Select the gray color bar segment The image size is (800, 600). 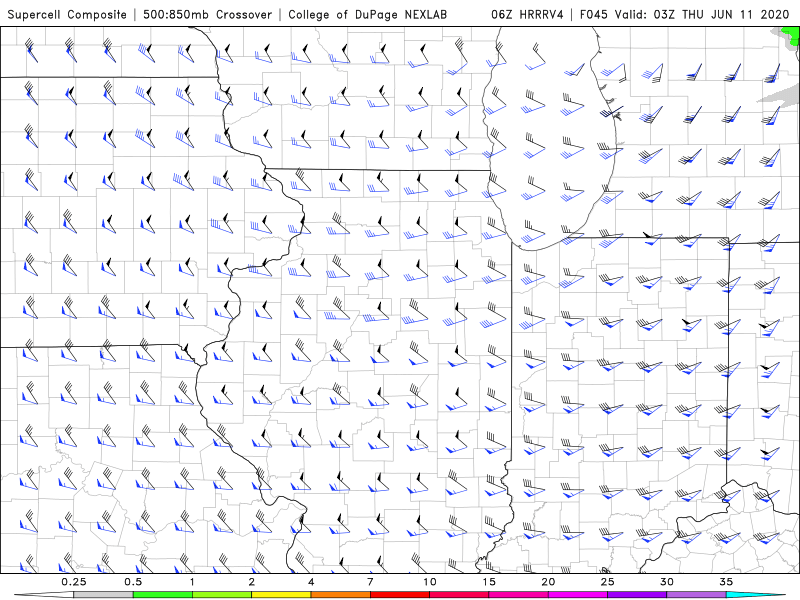pos(103,595)
